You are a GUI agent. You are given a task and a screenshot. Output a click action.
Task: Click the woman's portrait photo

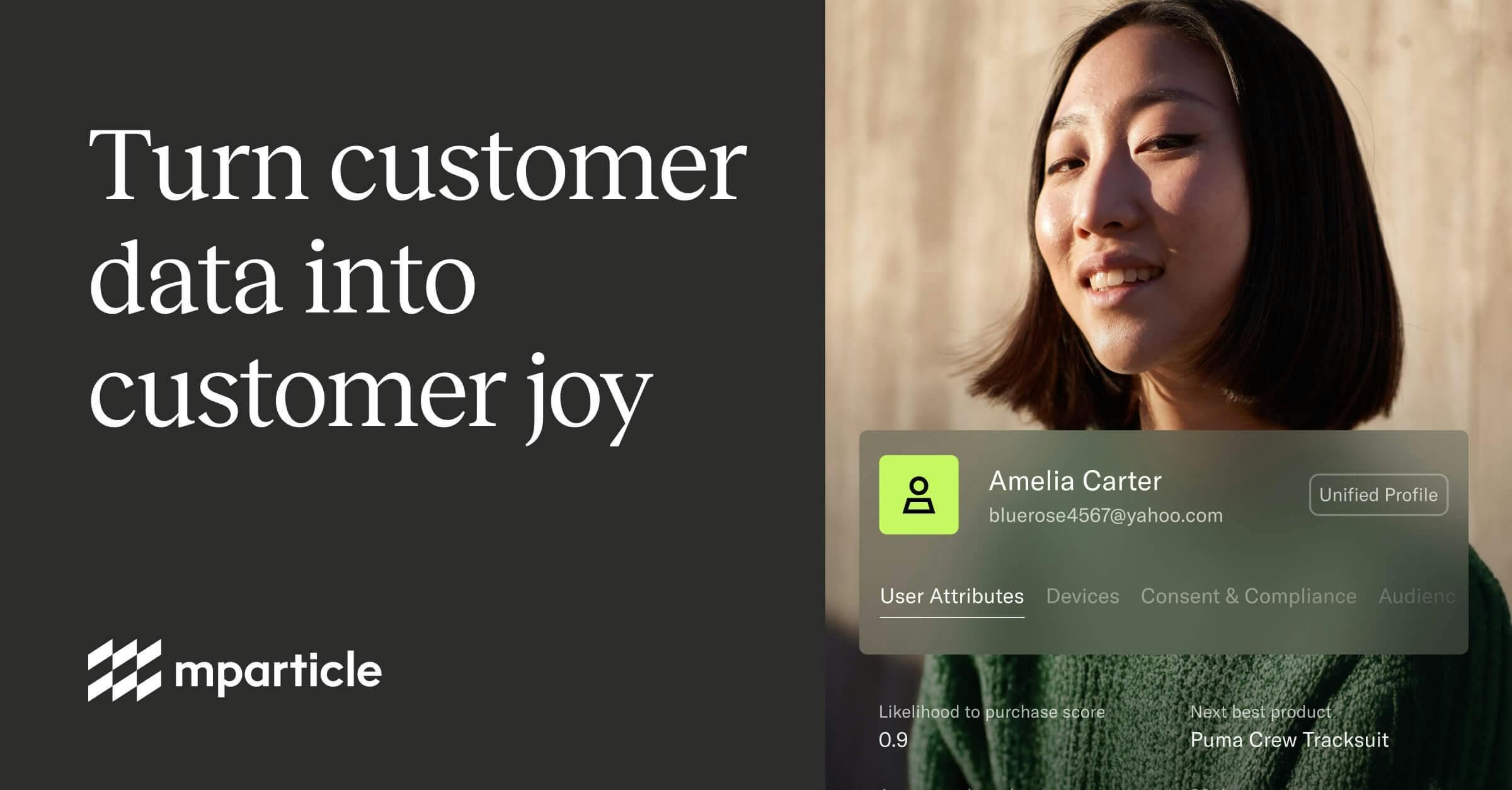pos(1169,214)
